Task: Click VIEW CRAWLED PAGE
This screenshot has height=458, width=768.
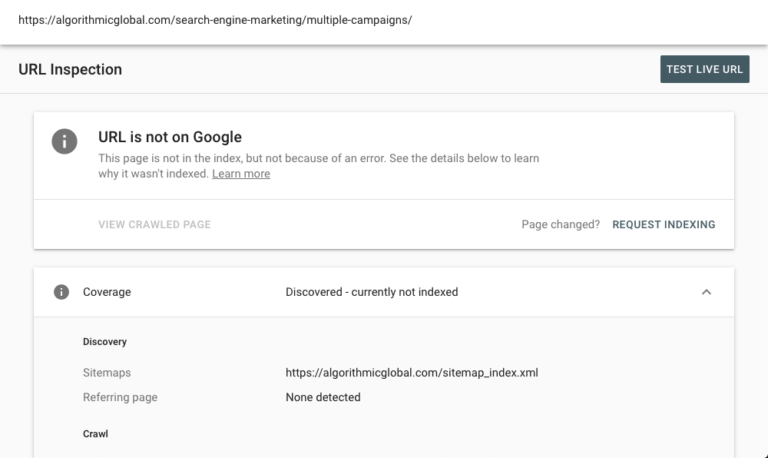Action: pyautogui.click(x=154, y=225)
